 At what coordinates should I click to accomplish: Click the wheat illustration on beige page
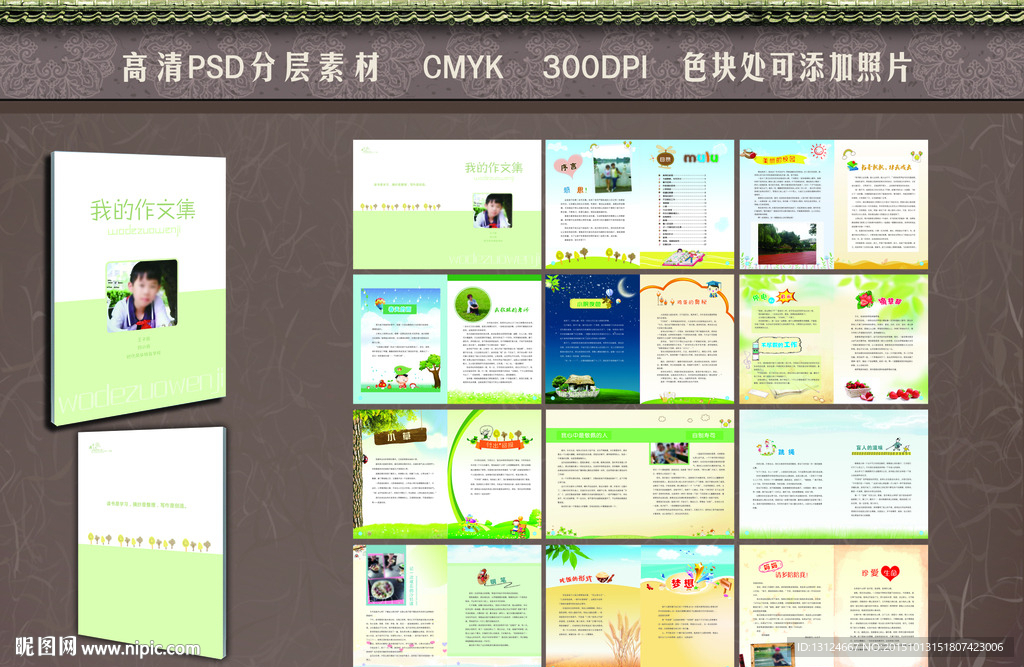click(x=621, y=637)
